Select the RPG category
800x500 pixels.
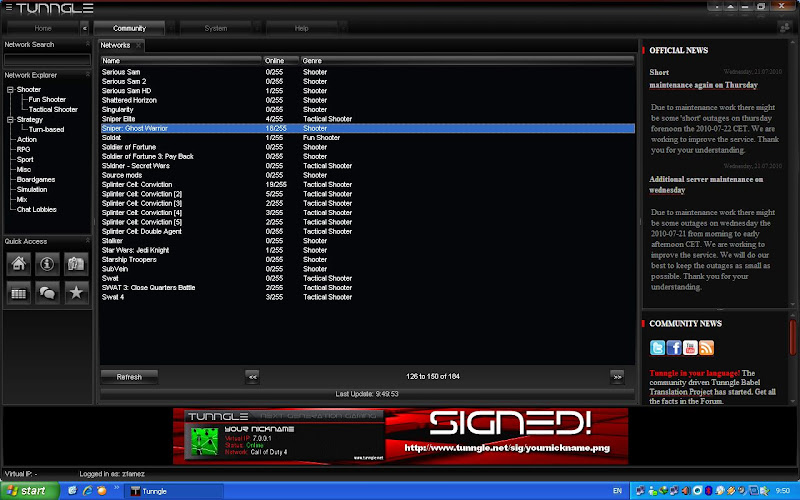(x=23, y=149)
